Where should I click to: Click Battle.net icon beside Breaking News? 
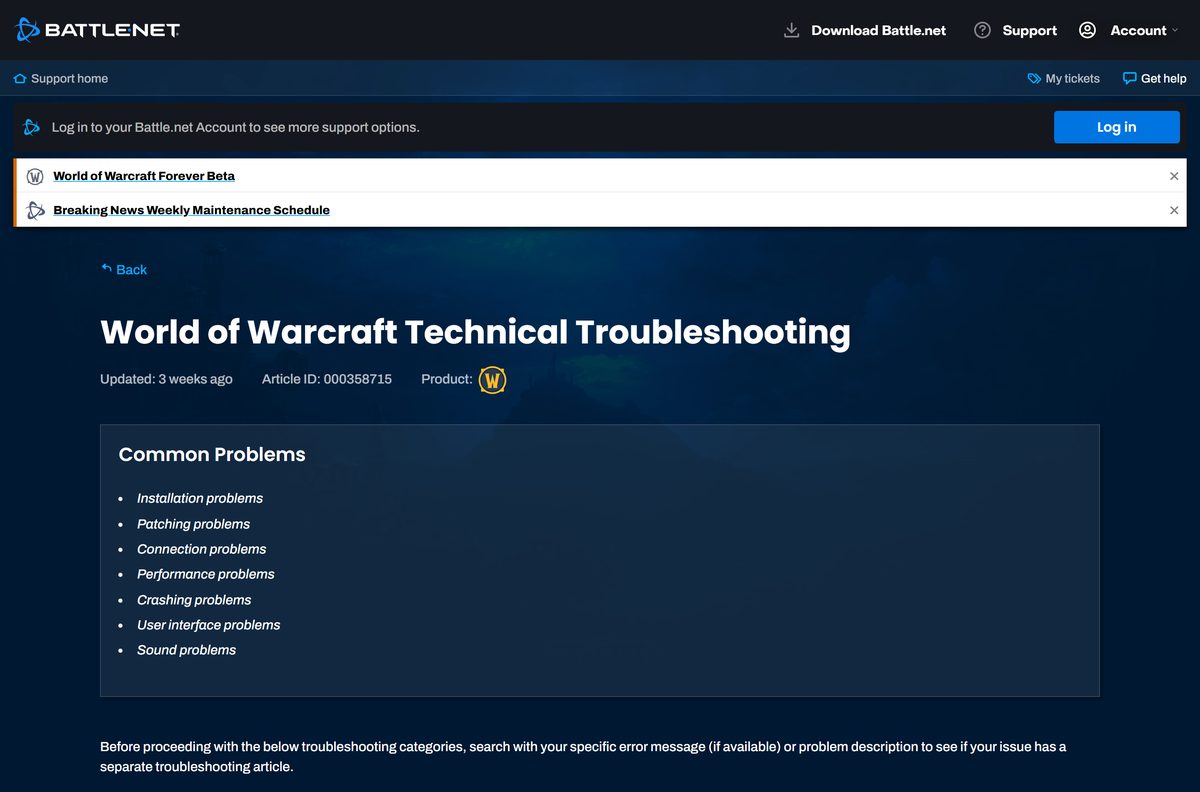point(35,210)
